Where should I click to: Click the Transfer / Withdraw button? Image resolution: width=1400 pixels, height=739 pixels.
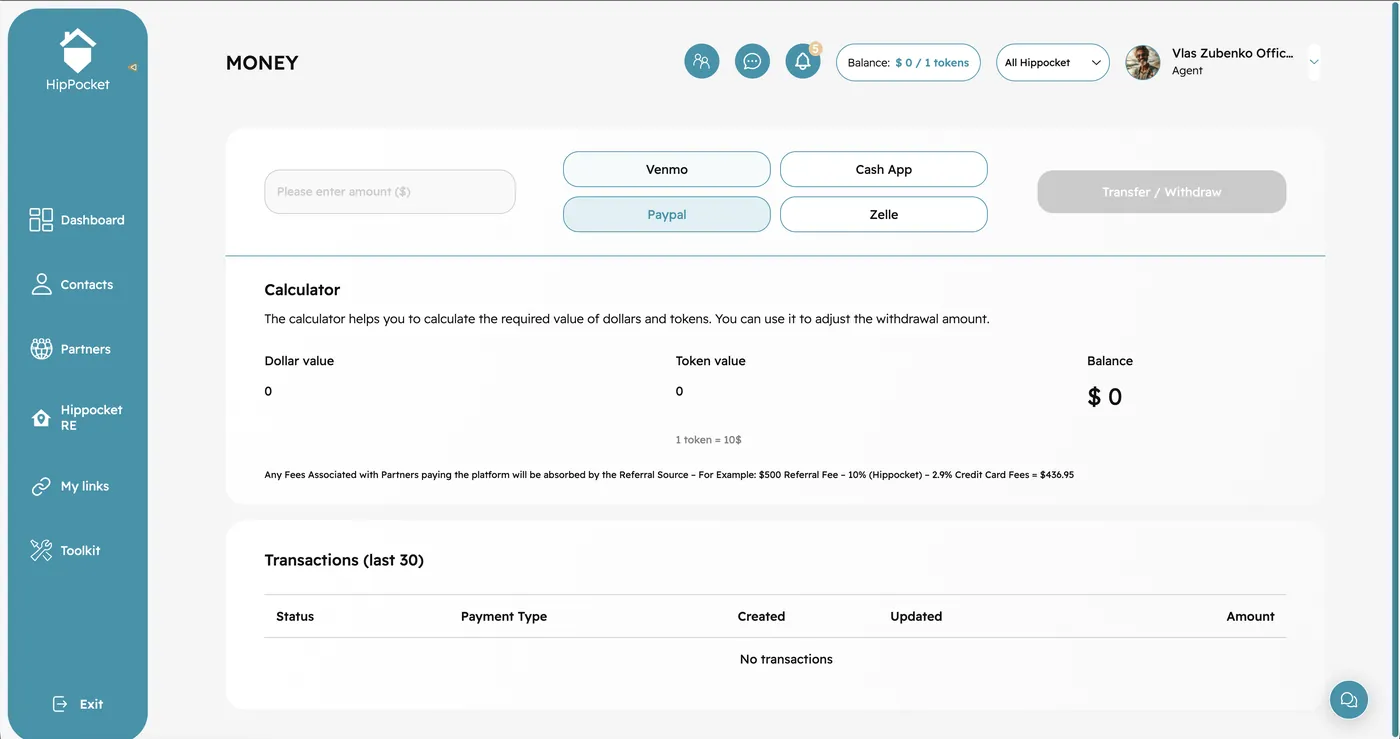coord(1162,192)
